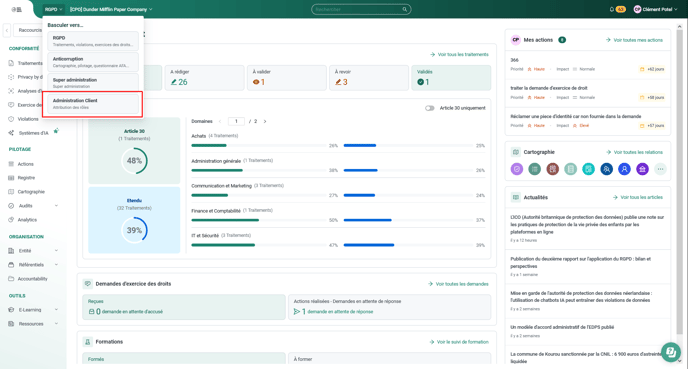The height and width of the screenshot is (369, 688).
Task: Expand the Ressources sidebar chevron
Action: tap(56, 324)
